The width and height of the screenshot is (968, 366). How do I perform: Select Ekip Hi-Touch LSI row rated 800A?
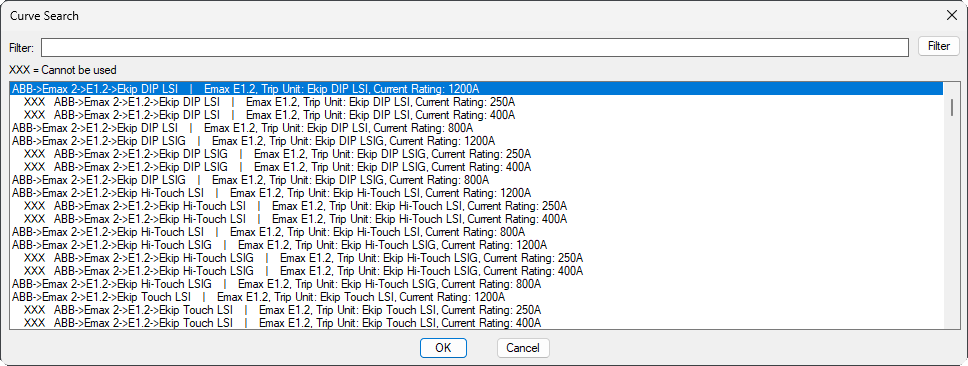477,231
